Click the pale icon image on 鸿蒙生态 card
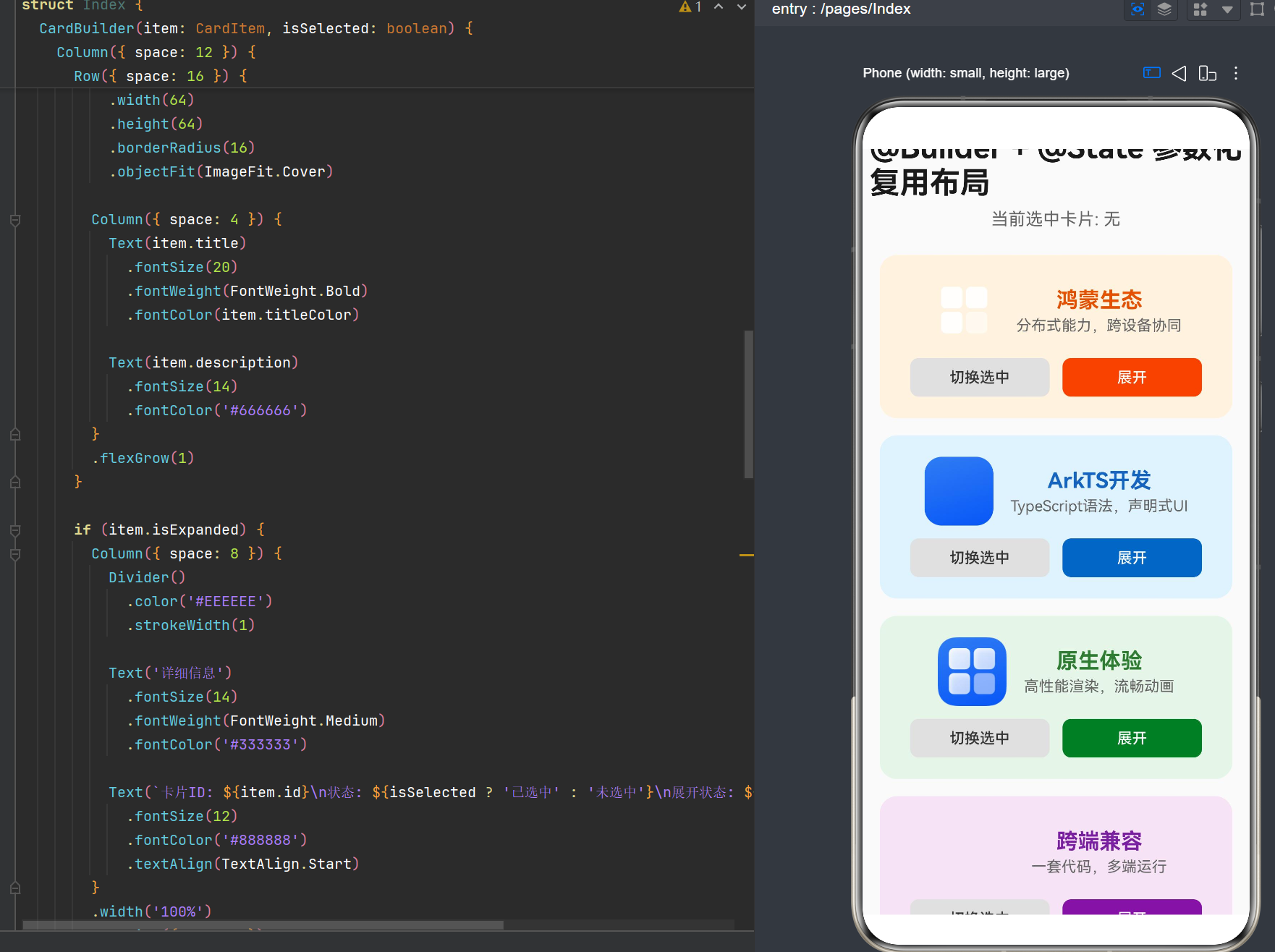 tap(964, 310)
